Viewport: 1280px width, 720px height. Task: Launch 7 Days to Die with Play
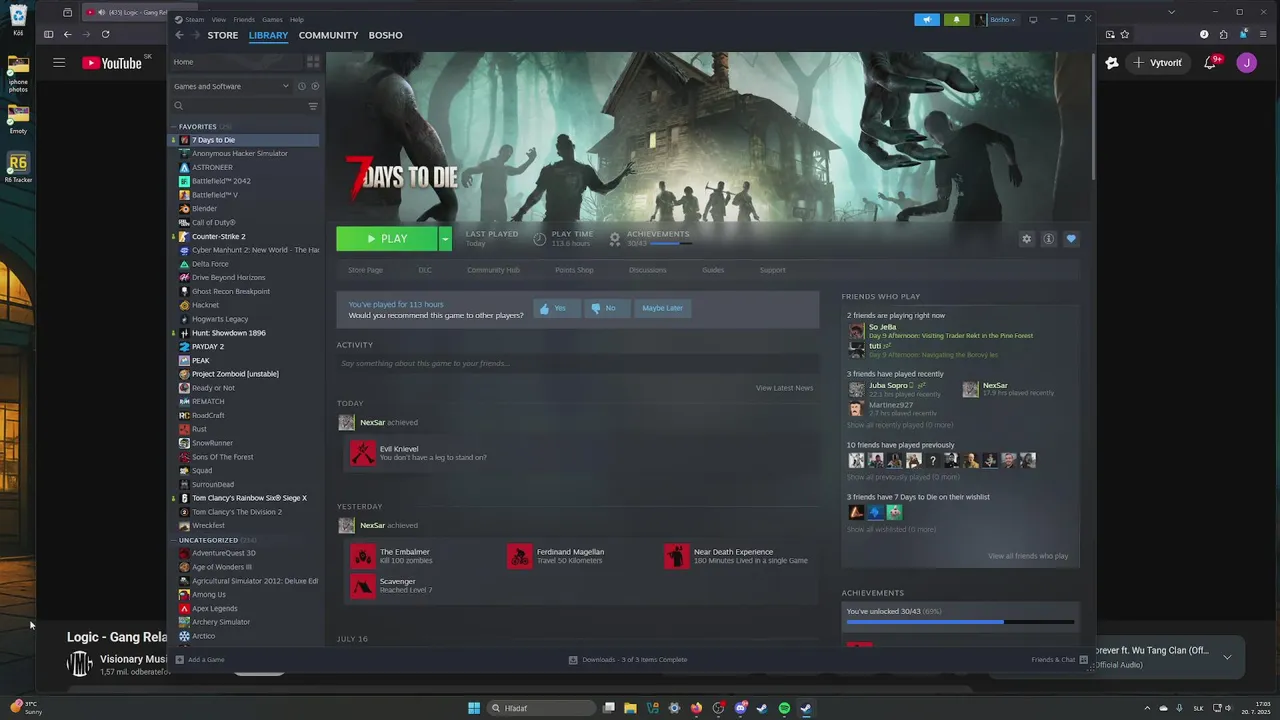click(387, 239)
